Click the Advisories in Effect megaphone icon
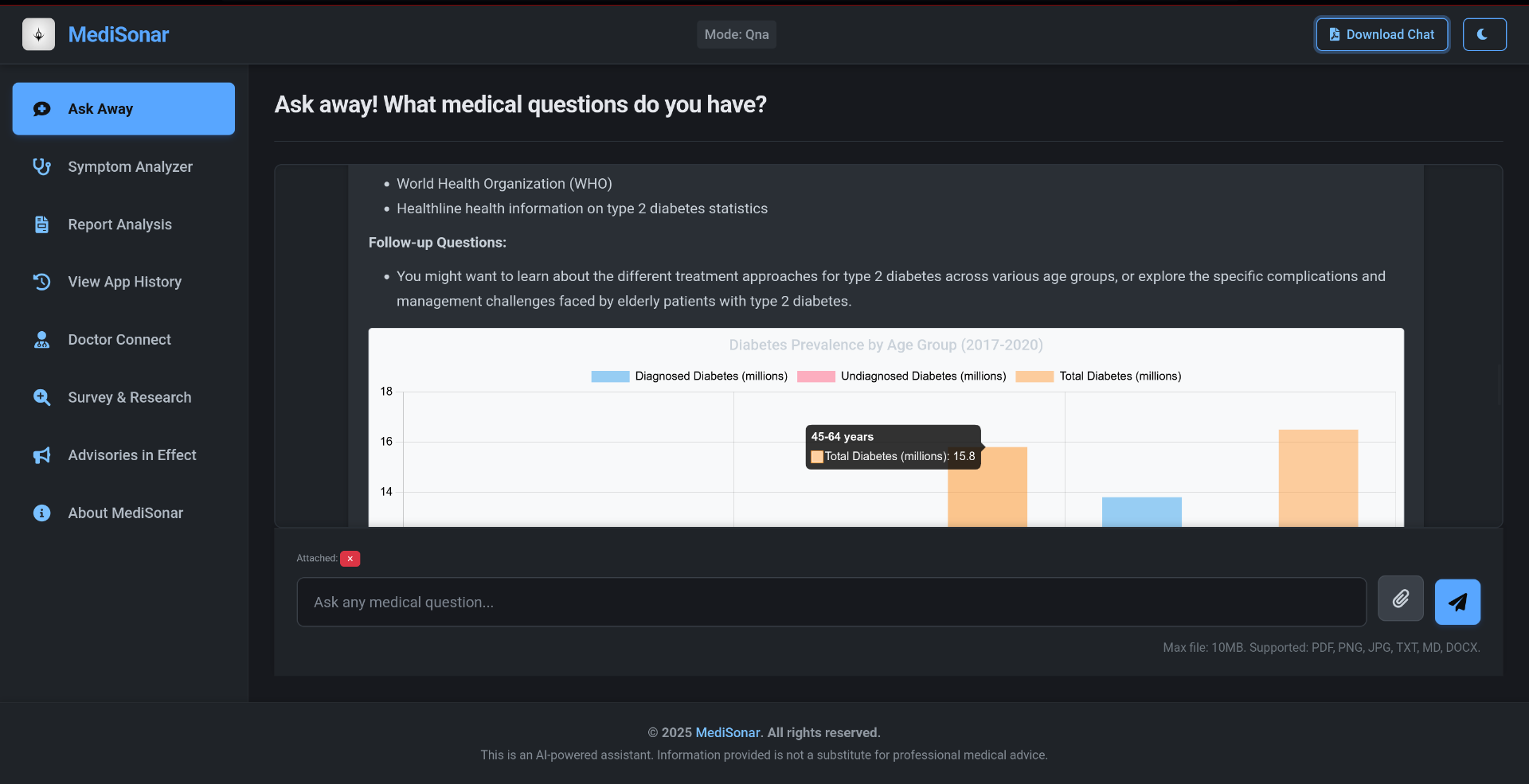Image resolution: width=1529 pixels, height=784 pixels. tap(41, 455)
